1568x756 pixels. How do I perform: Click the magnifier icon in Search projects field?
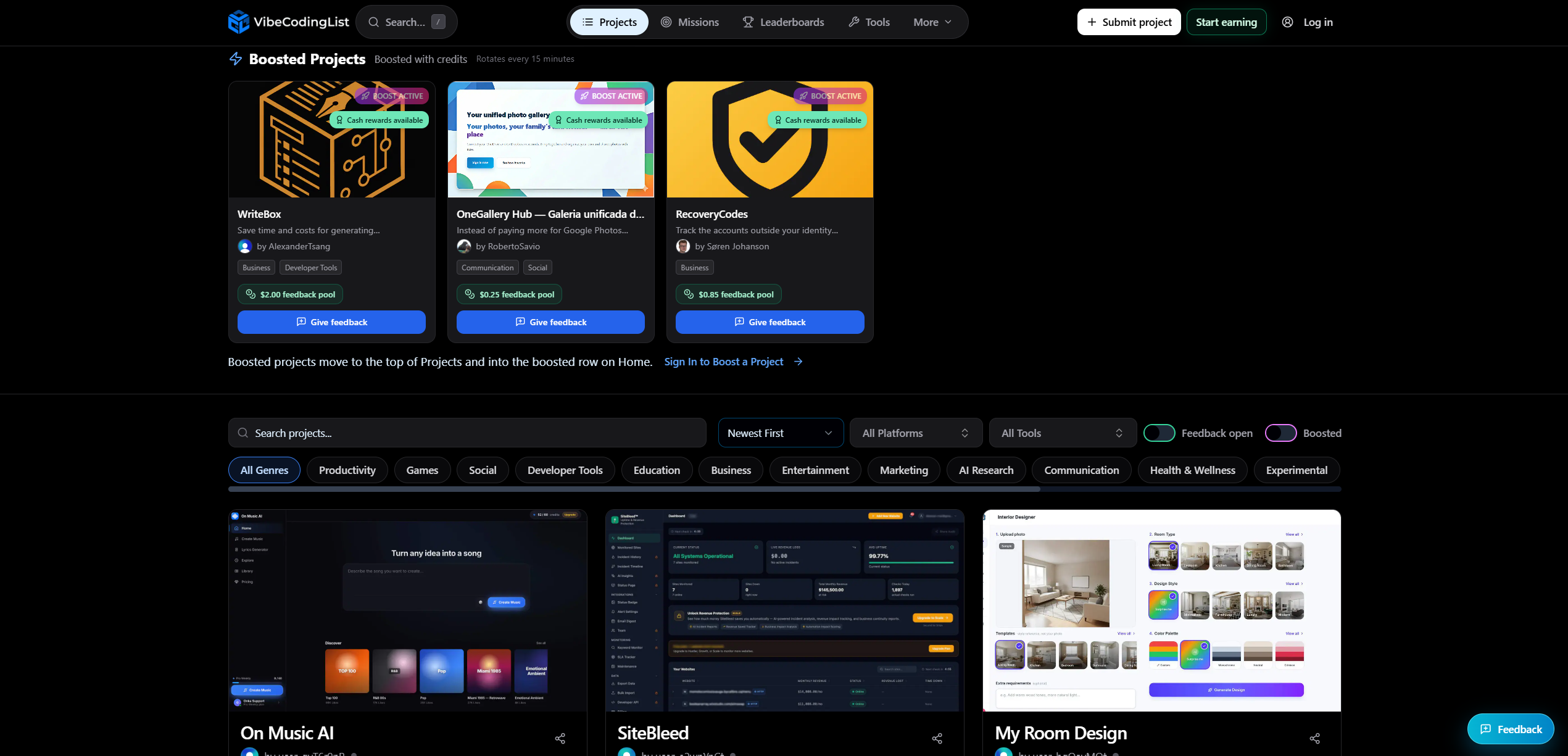coord(243,433)
